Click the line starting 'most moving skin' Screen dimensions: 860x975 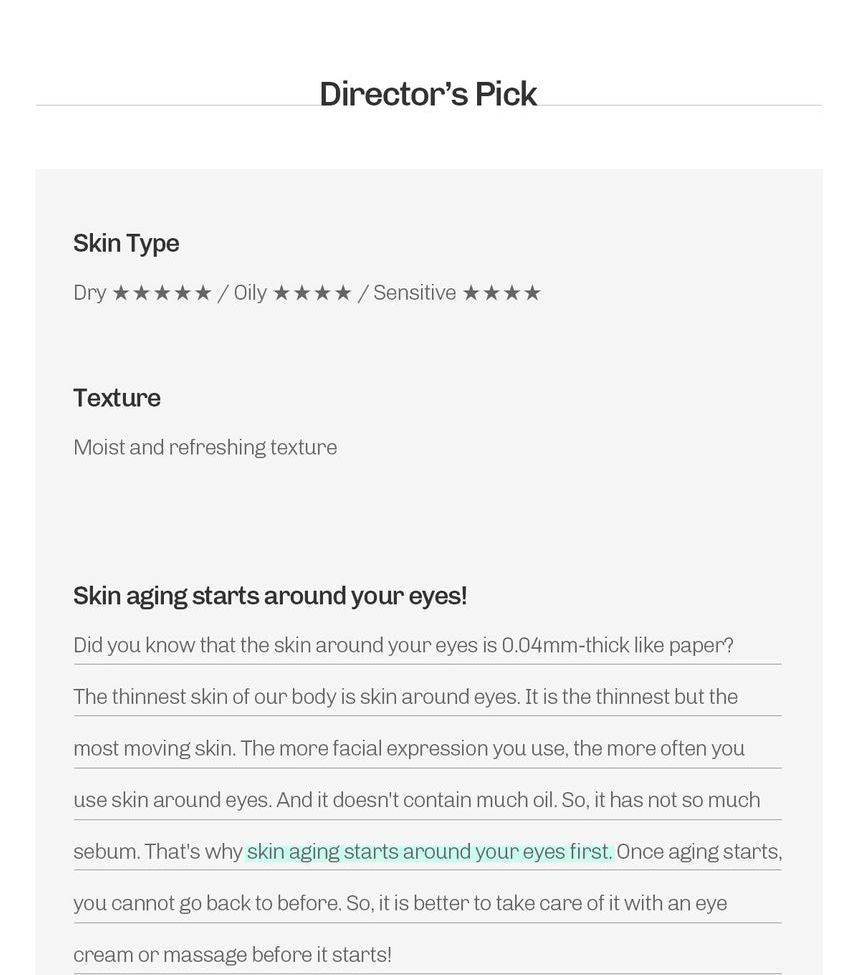tap(408, 749)
